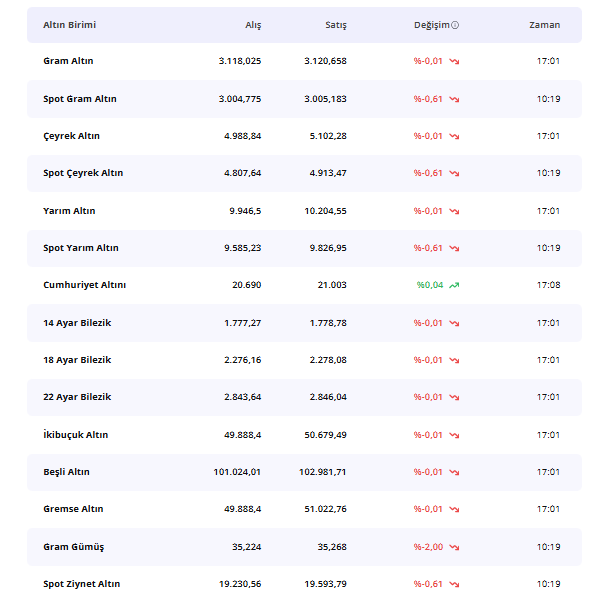
Task: Open Gremse Altın details
Action: click(x=73, y=509)
